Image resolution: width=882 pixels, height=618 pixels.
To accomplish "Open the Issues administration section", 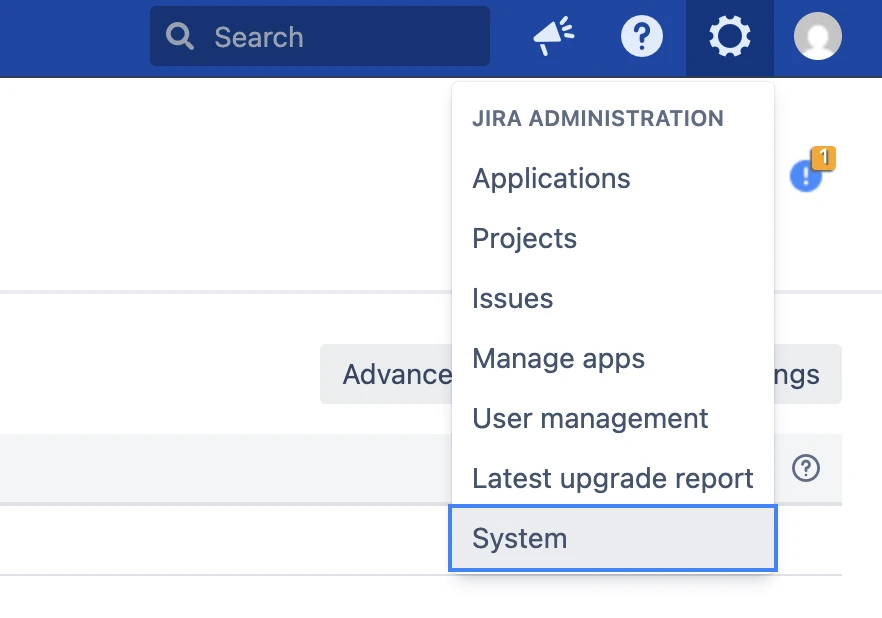I will coord(512,298).
